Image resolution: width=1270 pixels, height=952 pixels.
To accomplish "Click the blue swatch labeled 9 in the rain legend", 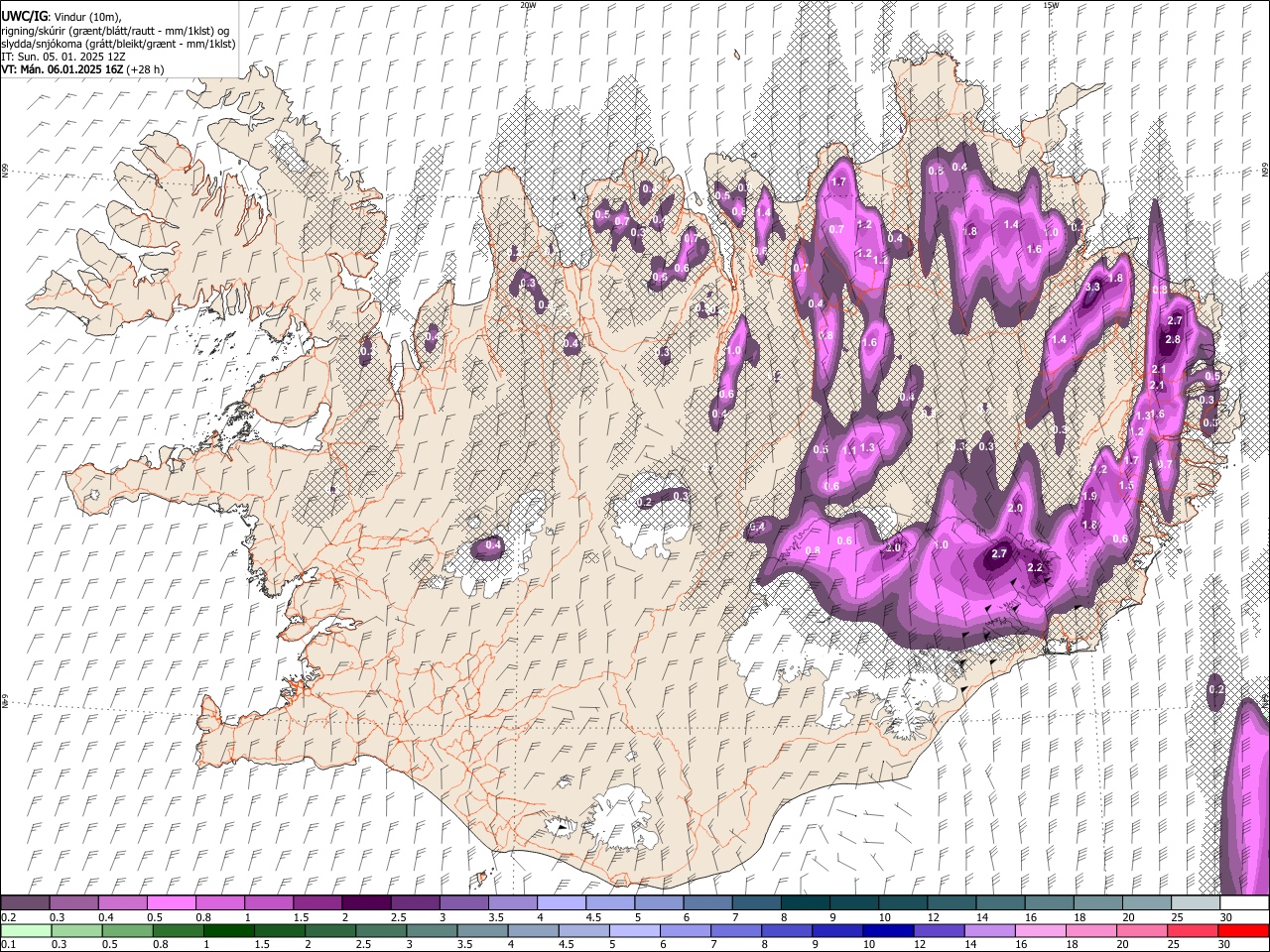I will point(838,930).
